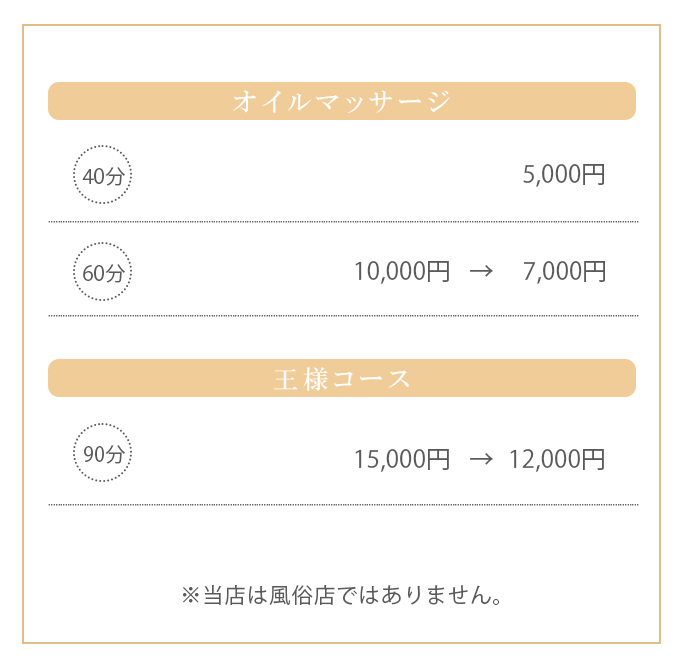The width and height of the screenshot is (683, 669).
Task: Click the dotted divider below the 60分 row
Action: (342, 316)
